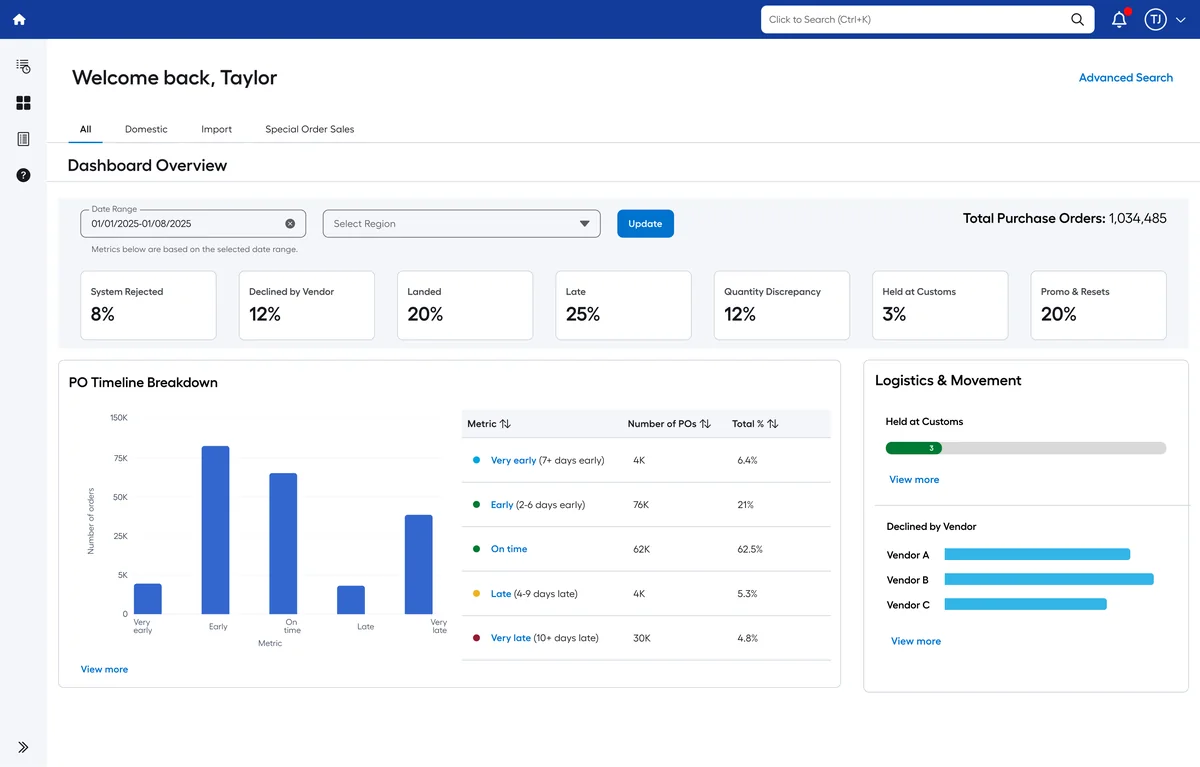Click View more under Held at Customs
Screen dimensions: 1200x767
click(914, 480)
